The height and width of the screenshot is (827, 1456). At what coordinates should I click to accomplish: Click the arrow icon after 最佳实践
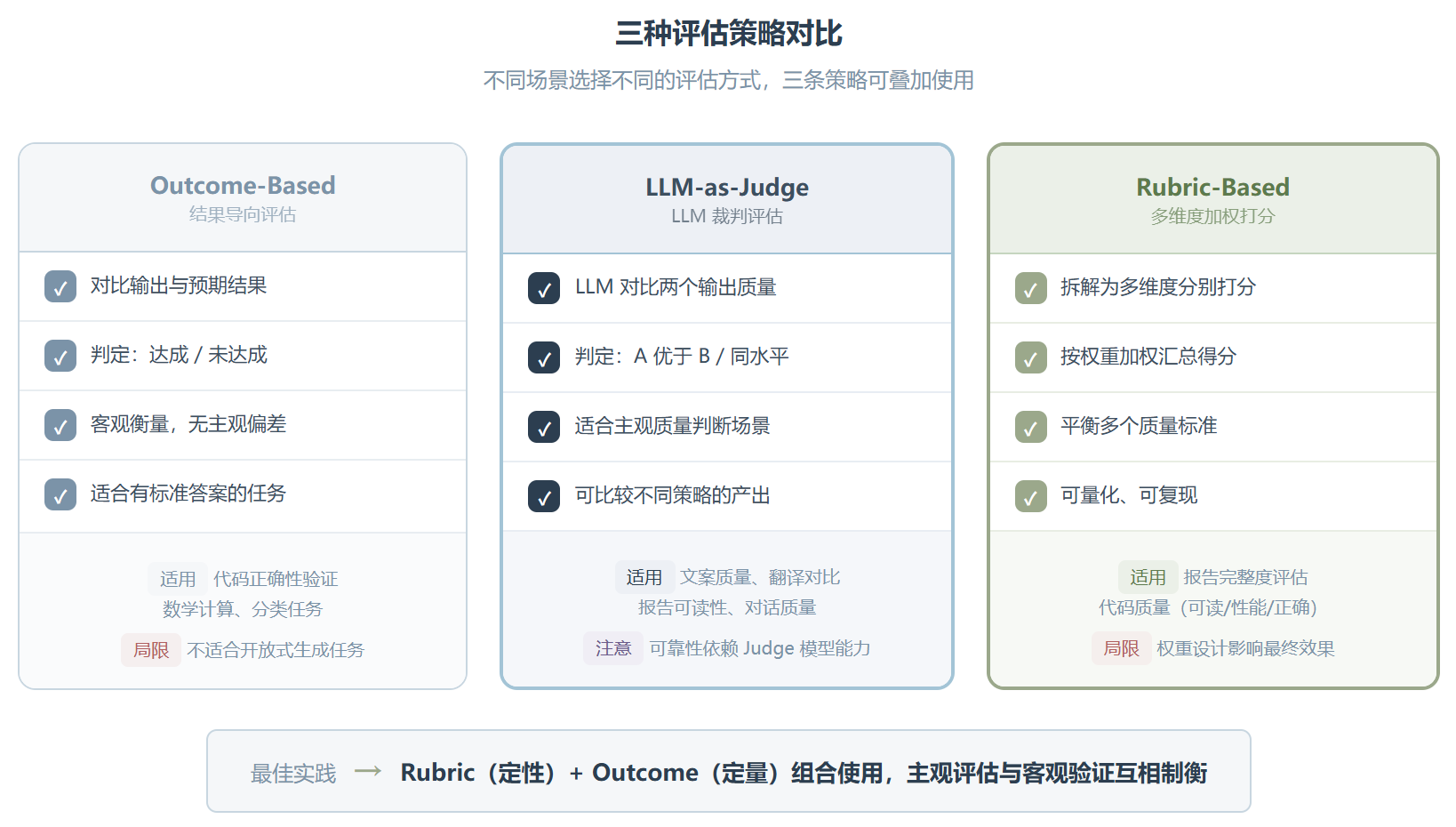(x=368, y=772)
